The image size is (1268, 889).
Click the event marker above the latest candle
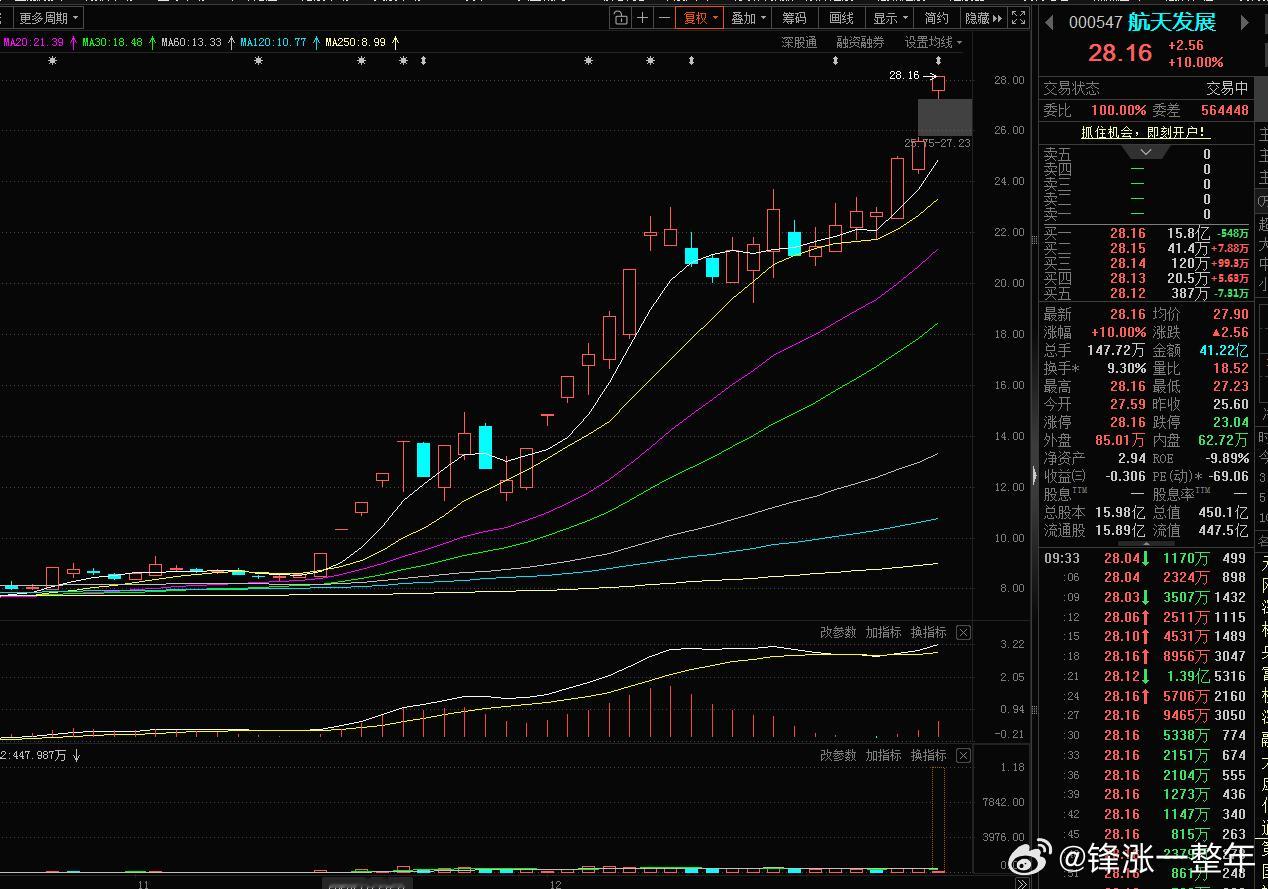click(938, 61)
